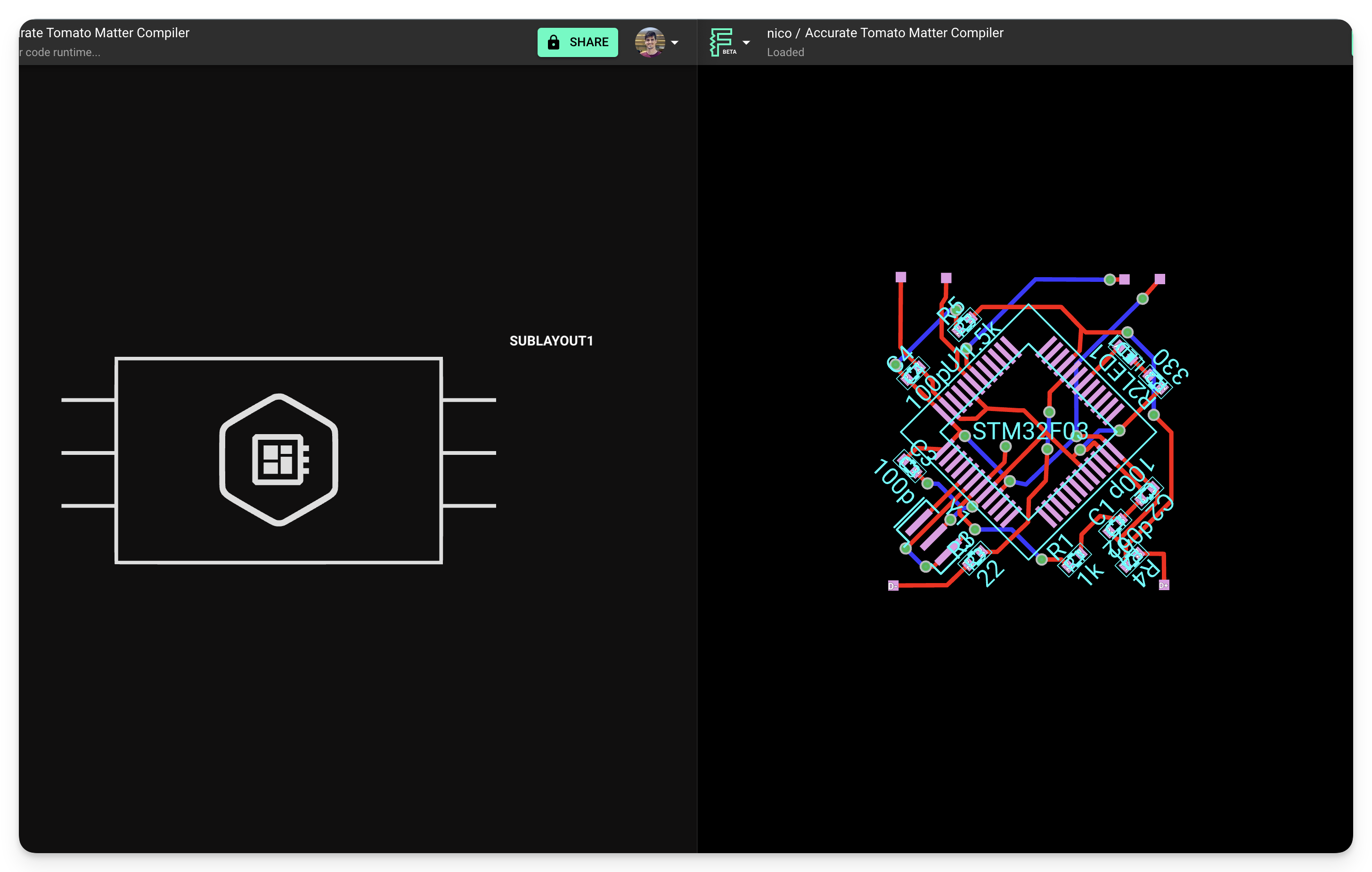
Task: Click the D- terminal pad on PCB
Action: coord(893,586)
